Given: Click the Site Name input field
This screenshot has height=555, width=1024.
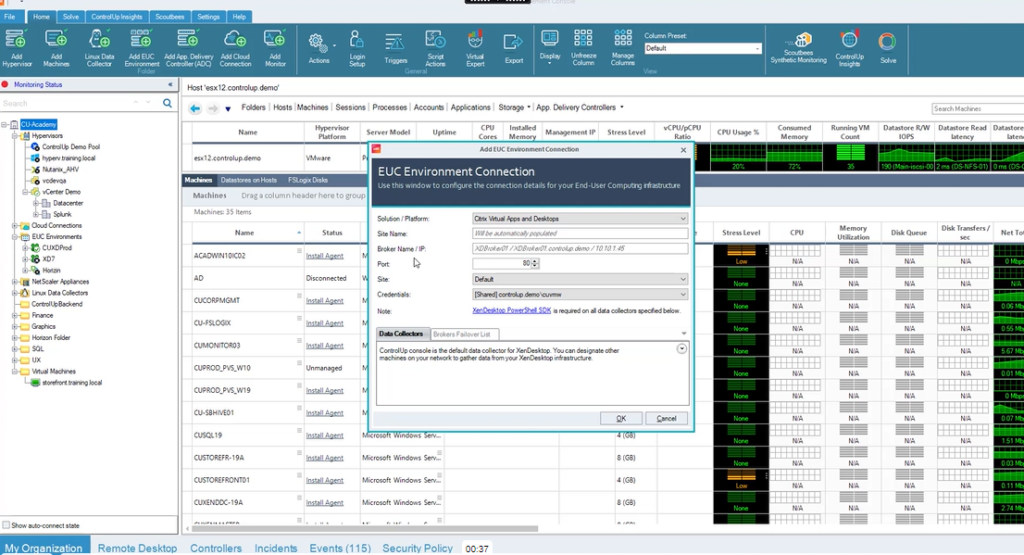Looking at the screenshot, I should tap(580, 233).
